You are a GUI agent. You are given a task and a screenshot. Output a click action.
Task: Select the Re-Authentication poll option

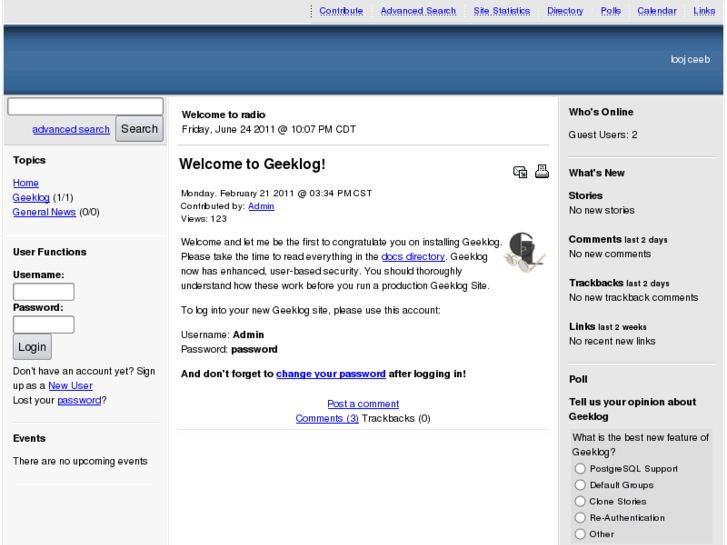pyautogui.click(x=580, y=517)
